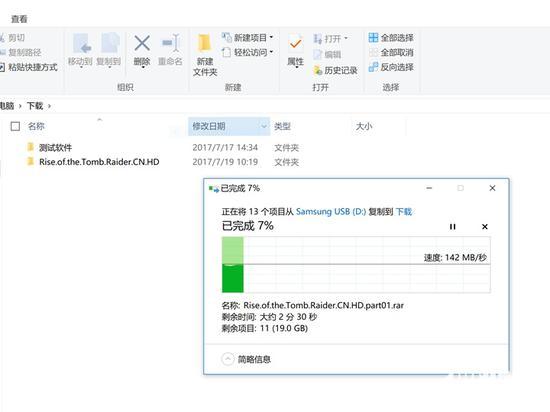
Task: Click Select all (全部选择) icon
Action: 373,38
